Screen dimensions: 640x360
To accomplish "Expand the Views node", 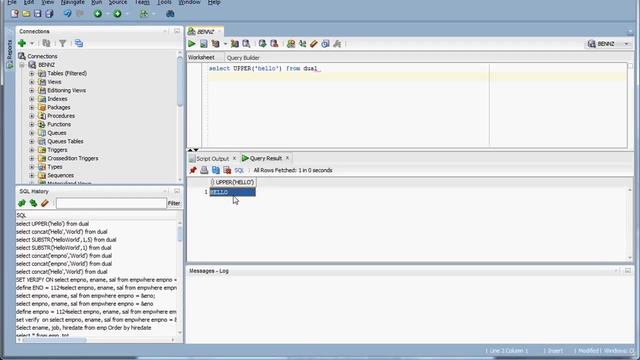I will click(32, 82).
